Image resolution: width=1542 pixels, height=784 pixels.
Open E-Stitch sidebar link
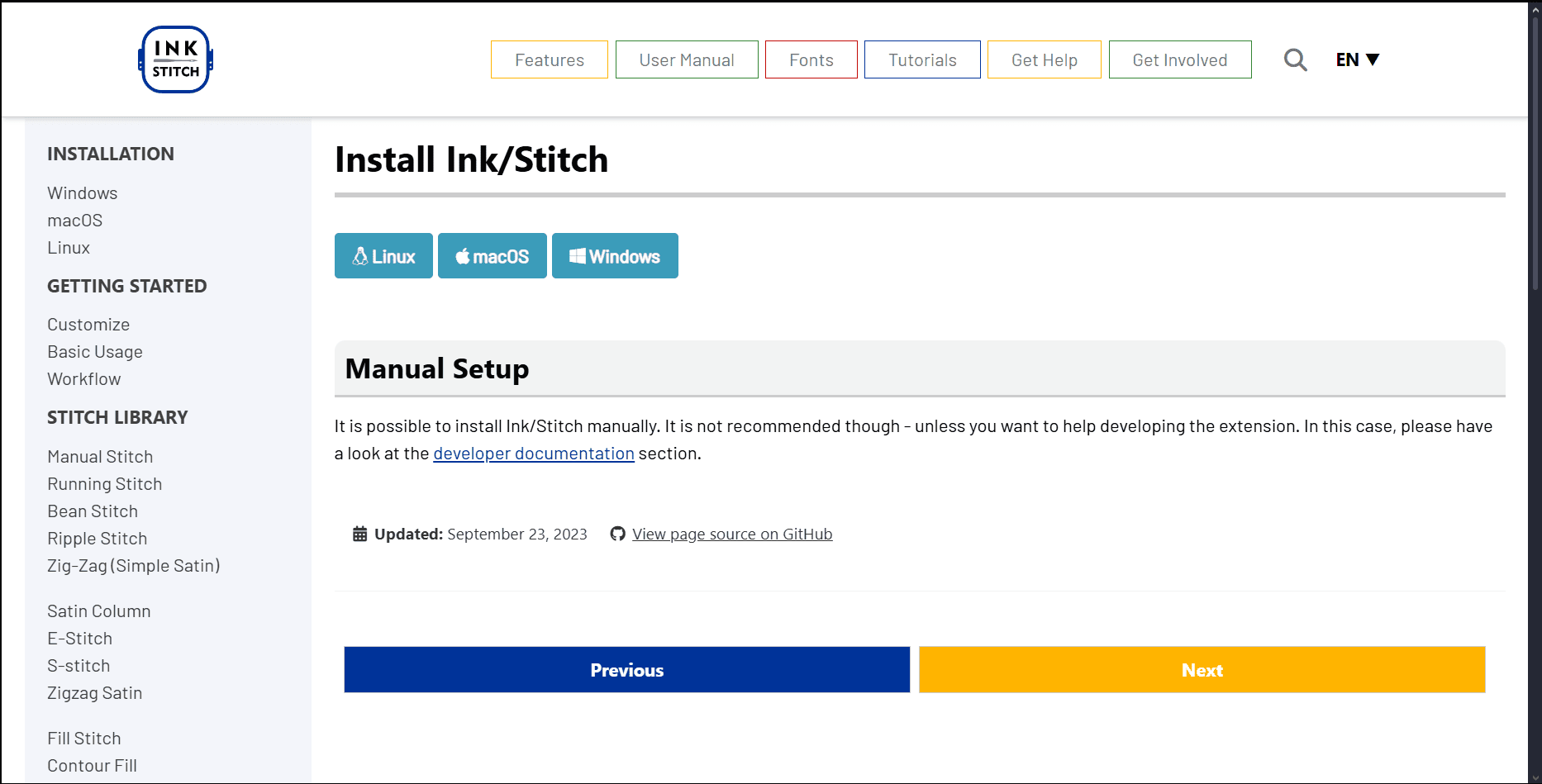(x=80, y=639)
